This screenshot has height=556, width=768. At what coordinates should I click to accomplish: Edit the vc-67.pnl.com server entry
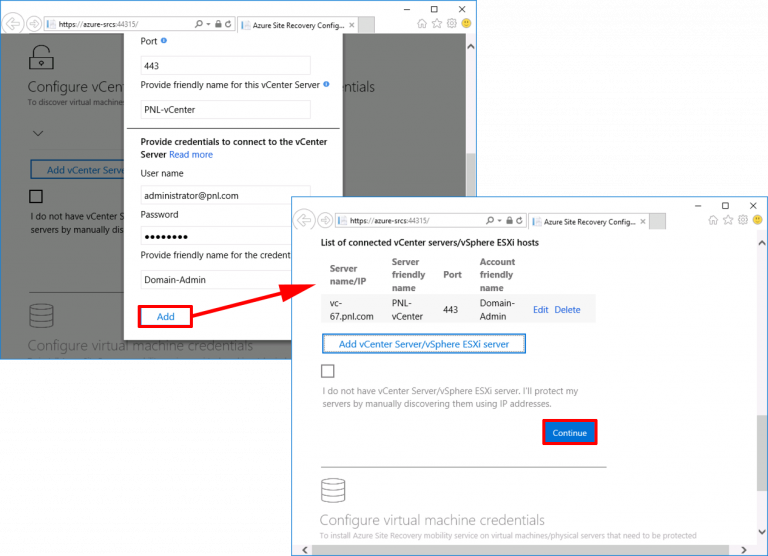(541, 310)
